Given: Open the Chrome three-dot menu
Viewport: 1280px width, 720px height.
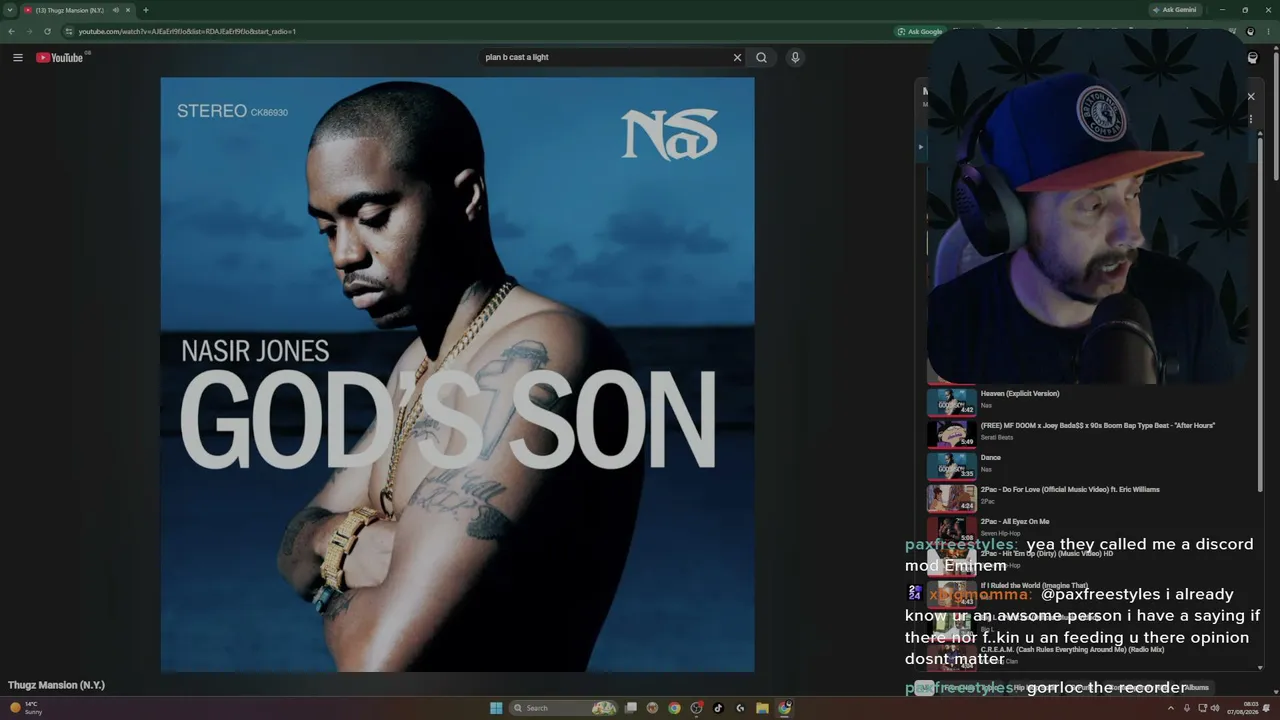Looking at the screenshot, I should [1267, 31].
